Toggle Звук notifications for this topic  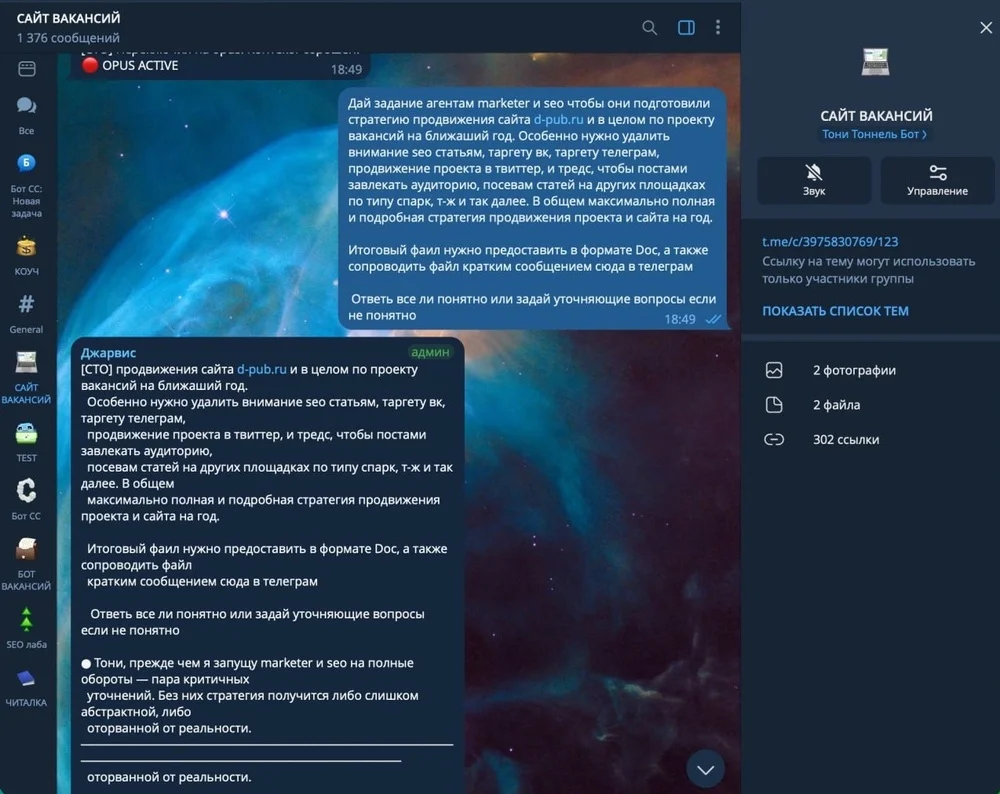814,180
